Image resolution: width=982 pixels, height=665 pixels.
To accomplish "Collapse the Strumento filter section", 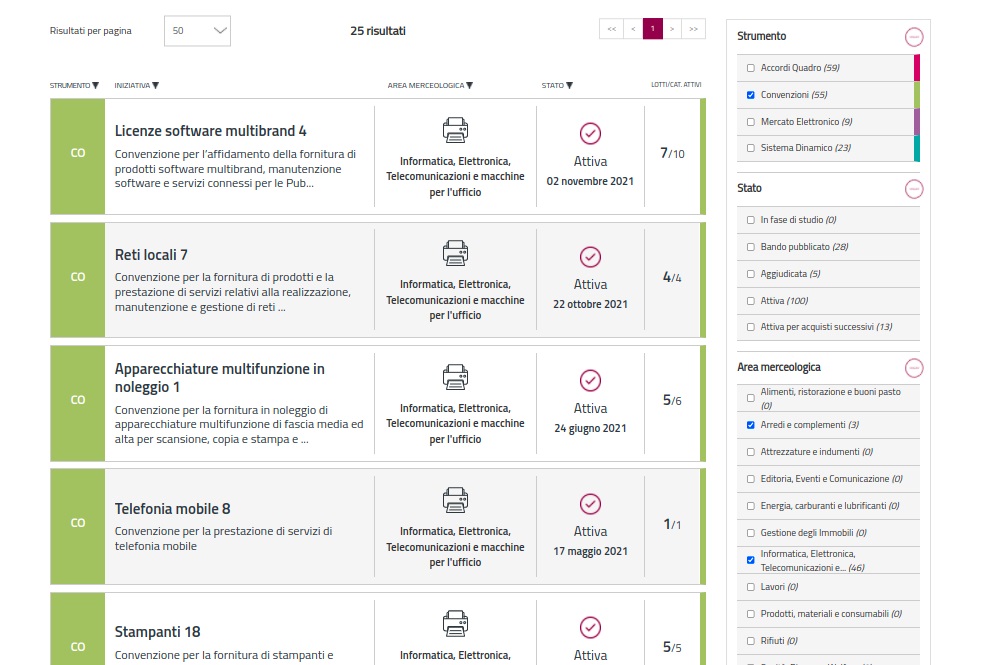I will 913,37.
